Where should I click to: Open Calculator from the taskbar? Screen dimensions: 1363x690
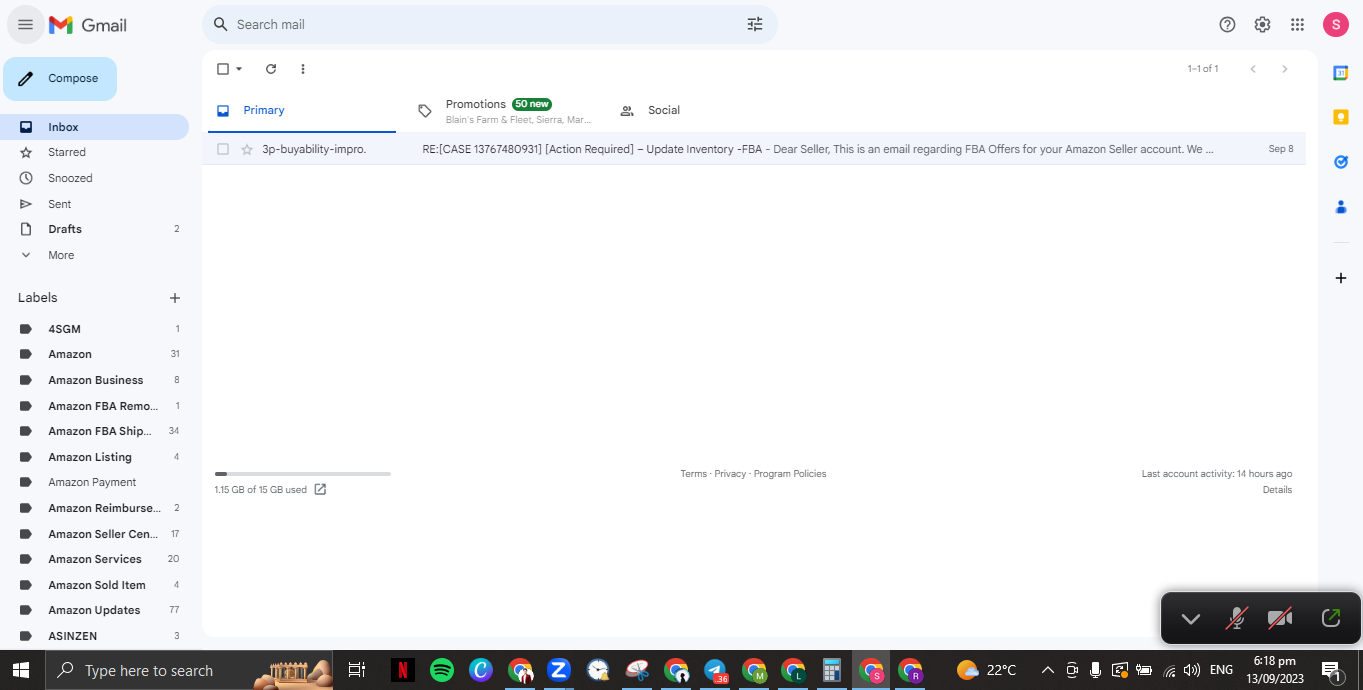tap(831, 670)
